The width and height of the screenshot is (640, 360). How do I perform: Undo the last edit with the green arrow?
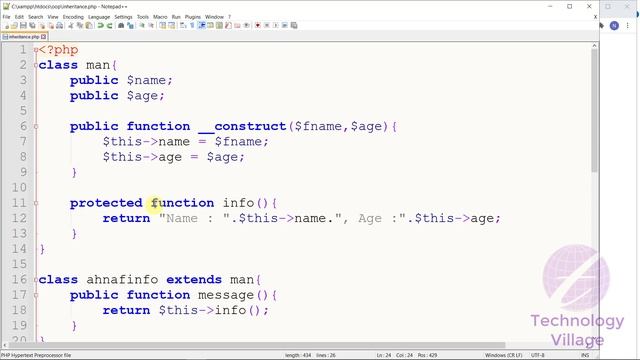(x=100, y=25)
